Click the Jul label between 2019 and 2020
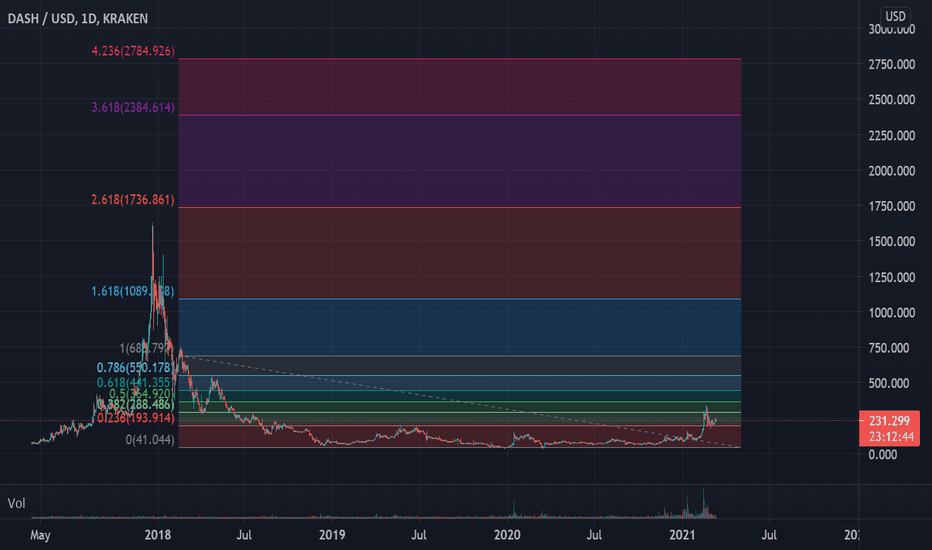Screen dimensions: 932x550 click(418, 535)
